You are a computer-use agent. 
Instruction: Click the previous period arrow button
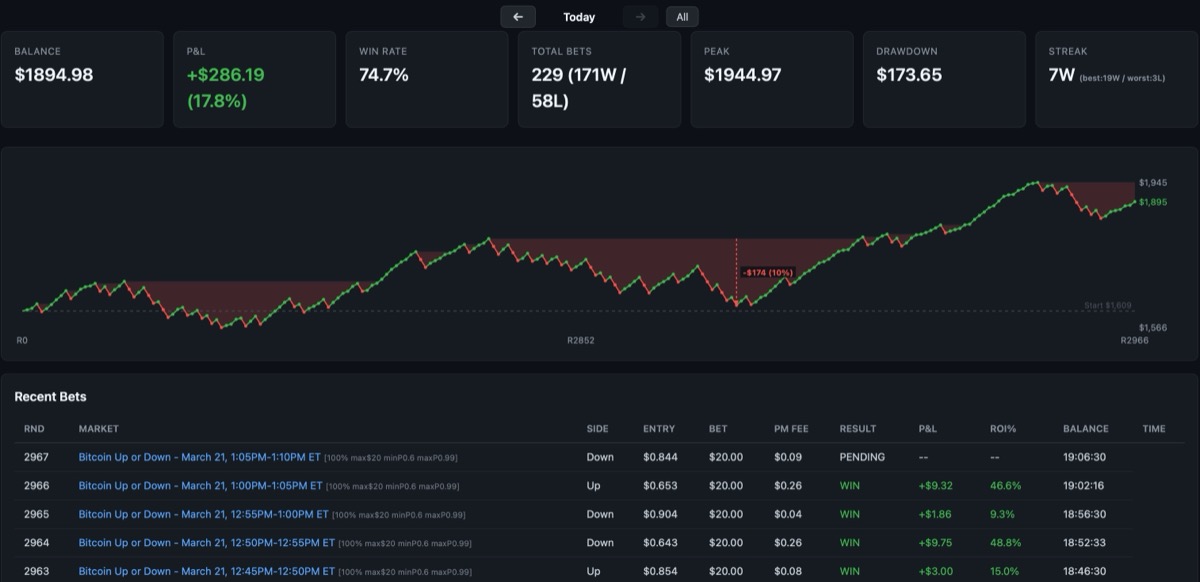(x=517, y=17)
